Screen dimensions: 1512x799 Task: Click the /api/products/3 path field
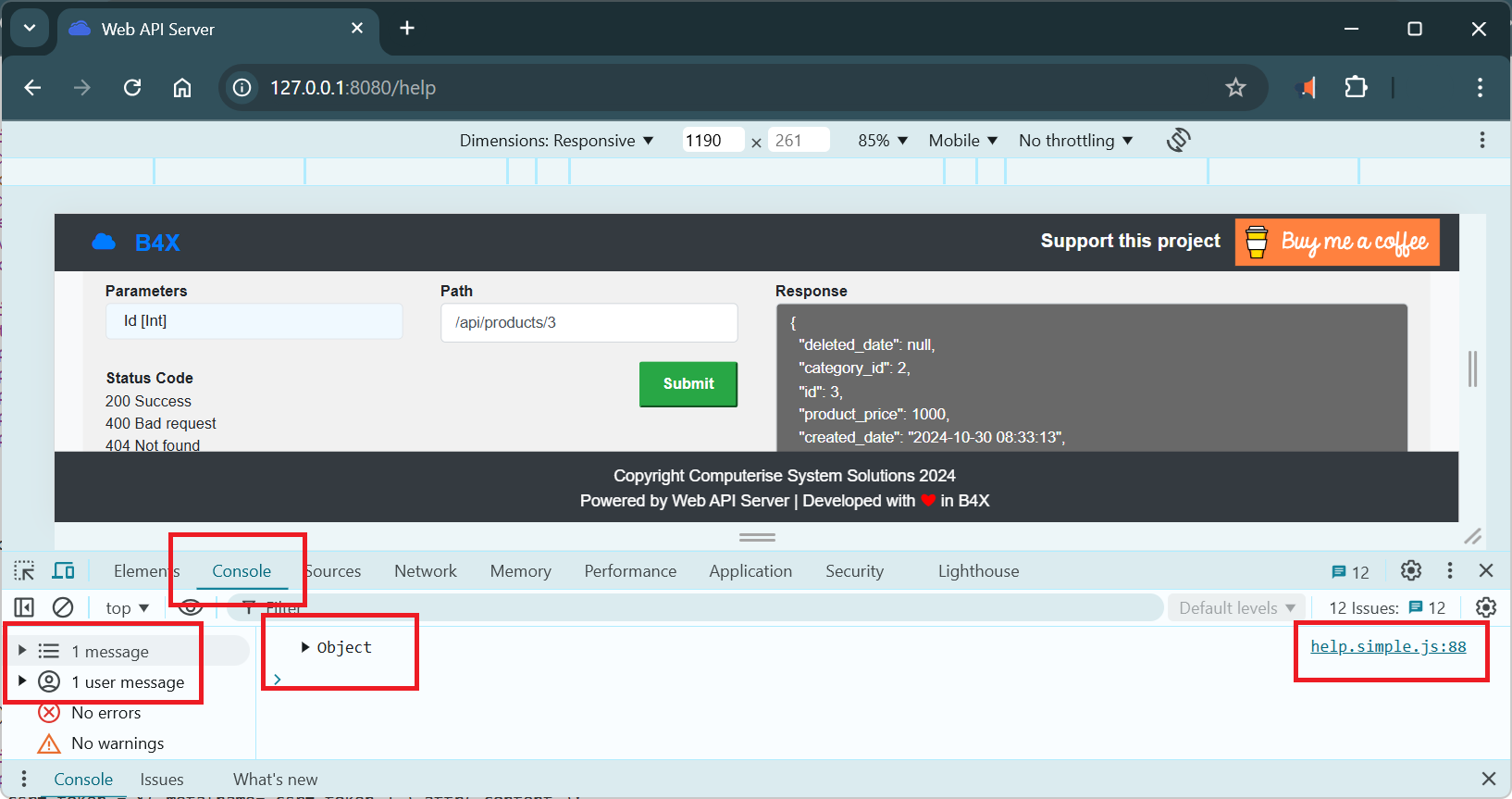(x=589, y=322)
